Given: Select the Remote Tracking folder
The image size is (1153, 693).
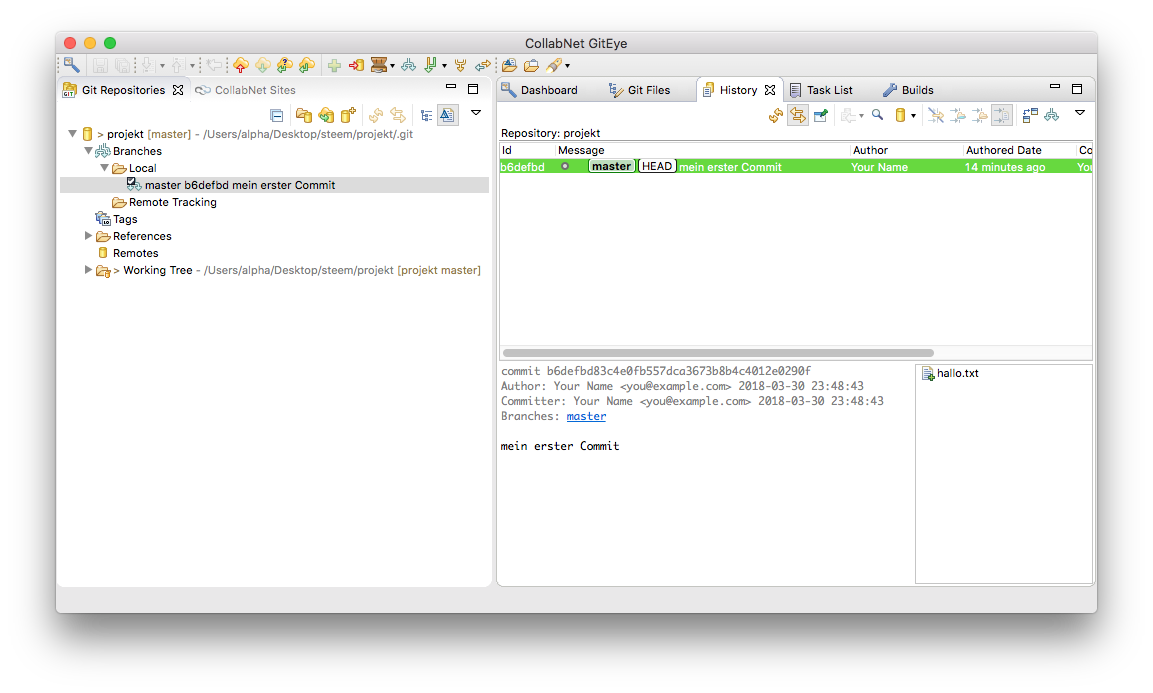Looking at the screenshot, I should pyautogui.click(x=164, y=202).
